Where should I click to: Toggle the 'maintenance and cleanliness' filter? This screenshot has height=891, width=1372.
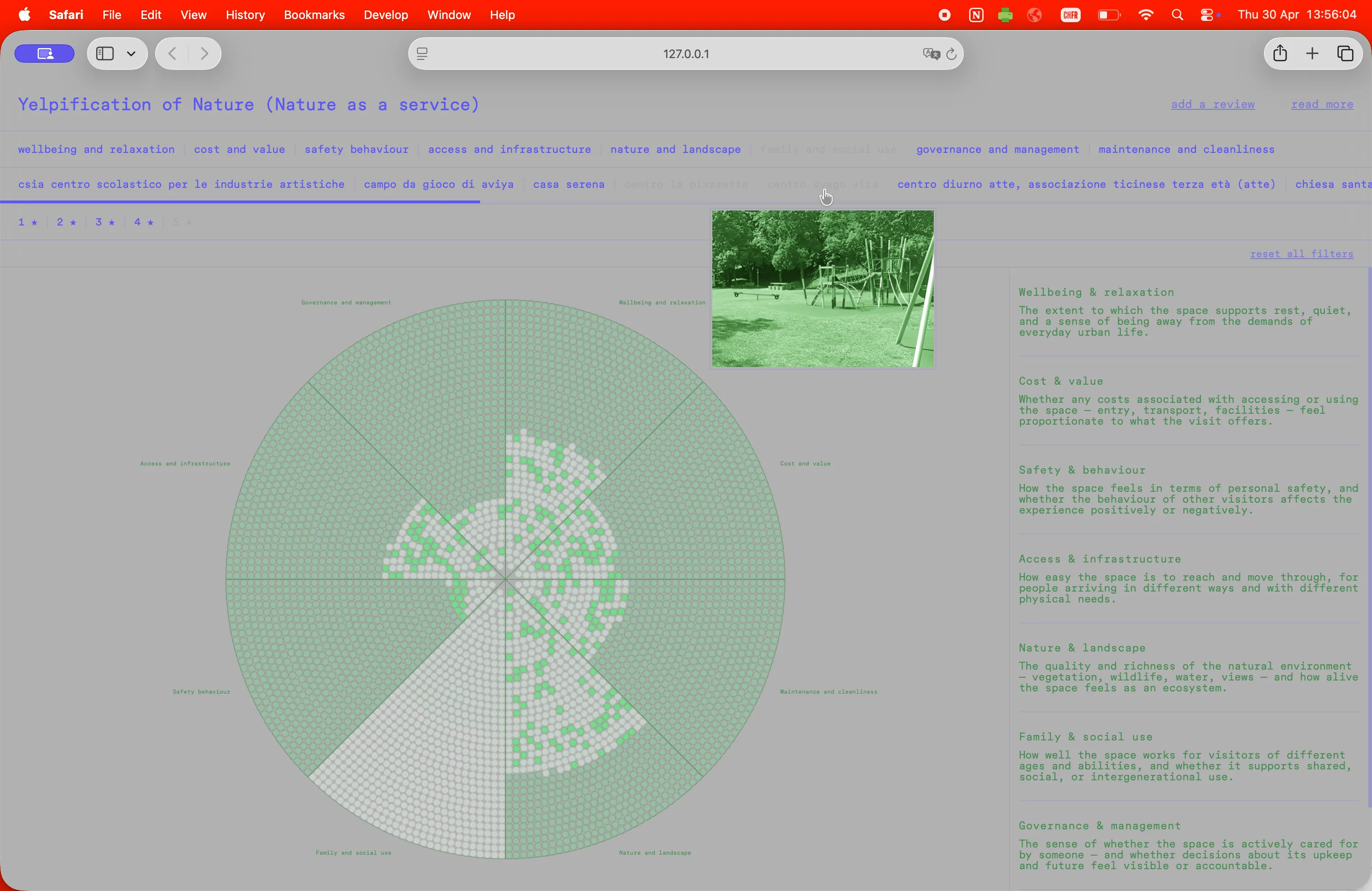click(1186, 149)
